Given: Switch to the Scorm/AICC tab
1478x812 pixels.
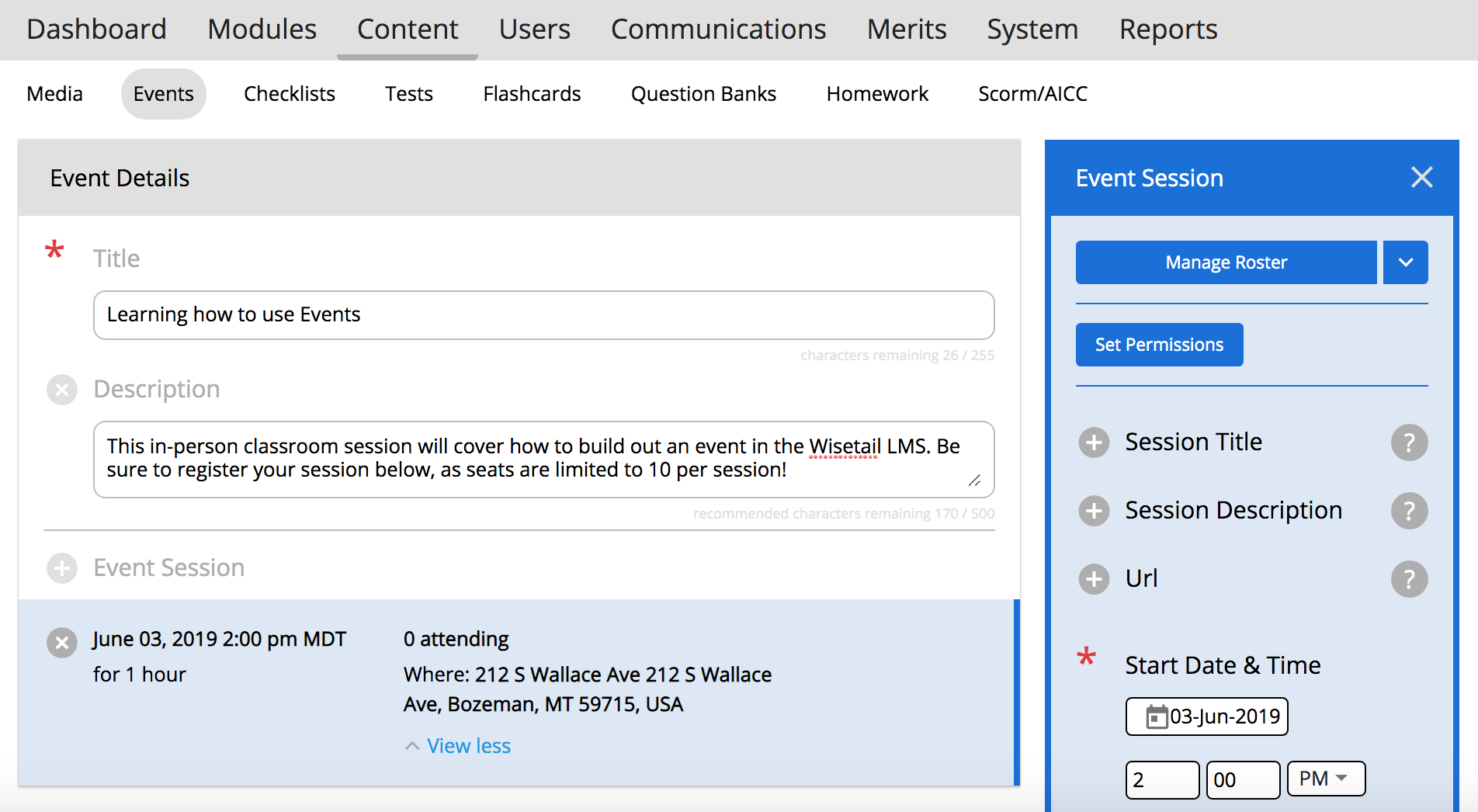Looking at the screenshot, I should click(x=1032, y=94).
